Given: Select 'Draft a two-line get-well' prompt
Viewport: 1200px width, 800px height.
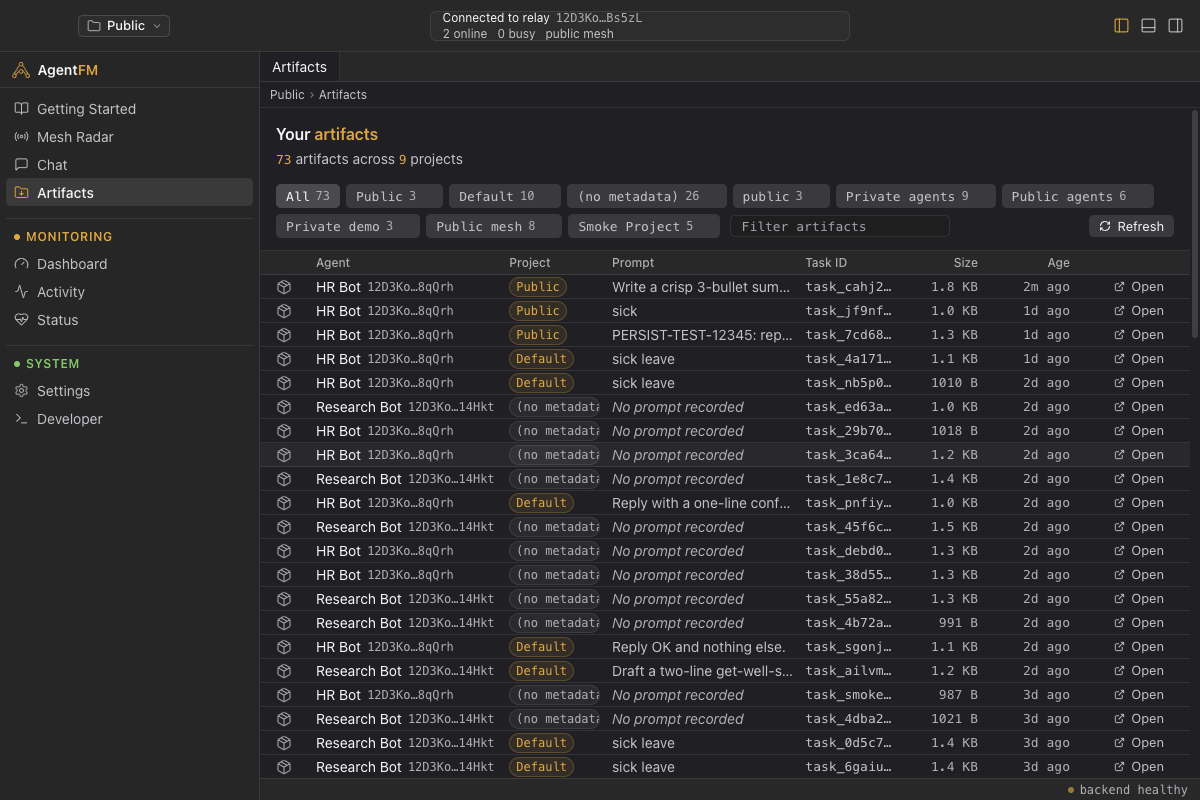Looking at the screenshot, I should [702, 671].
